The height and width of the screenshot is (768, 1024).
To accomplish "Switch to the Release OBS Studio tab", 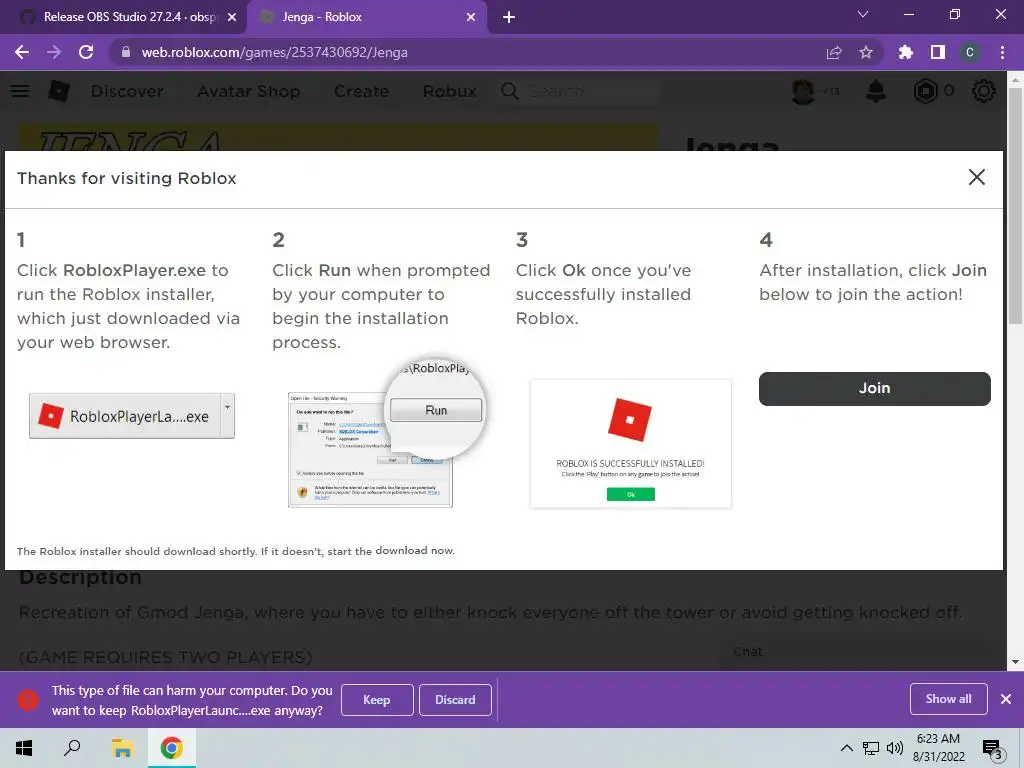I will tap(123, 18).
